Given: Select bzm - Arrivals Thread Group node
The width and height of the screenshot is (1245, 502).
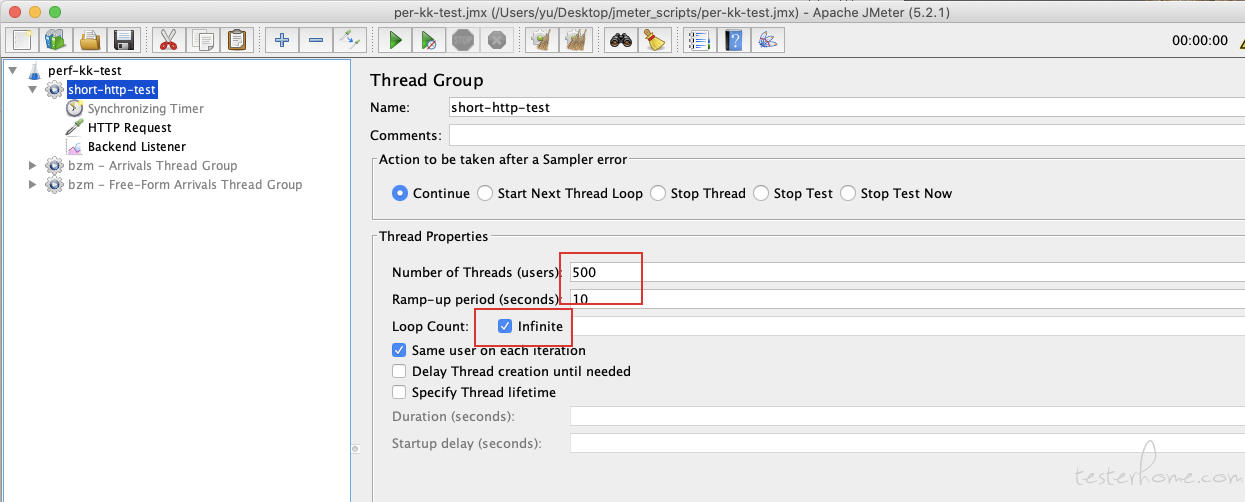Looking at the screenshot, I should (152, 166).
